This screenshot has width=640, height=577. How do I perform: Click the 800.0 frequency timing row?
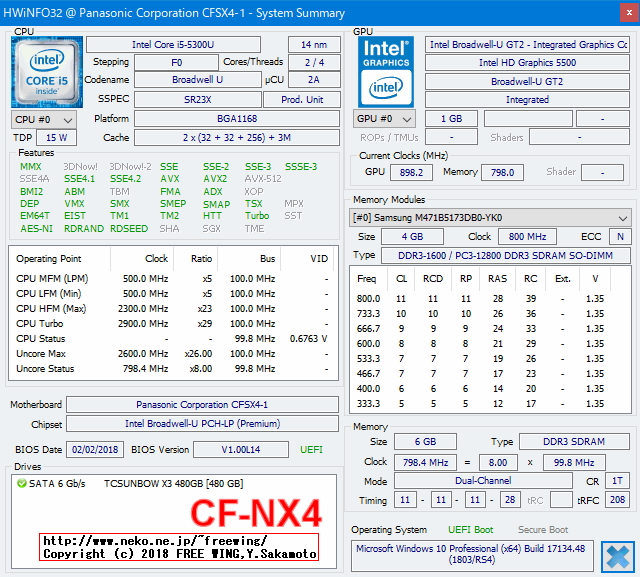click(x=490, y=299)
